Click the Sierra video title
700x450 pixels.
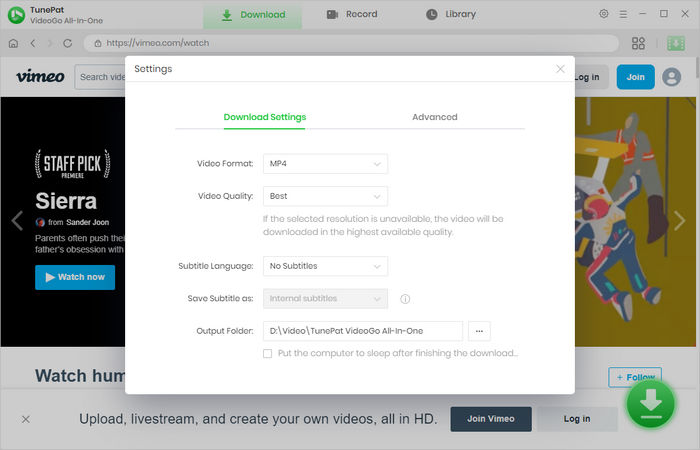coord(66,201)
